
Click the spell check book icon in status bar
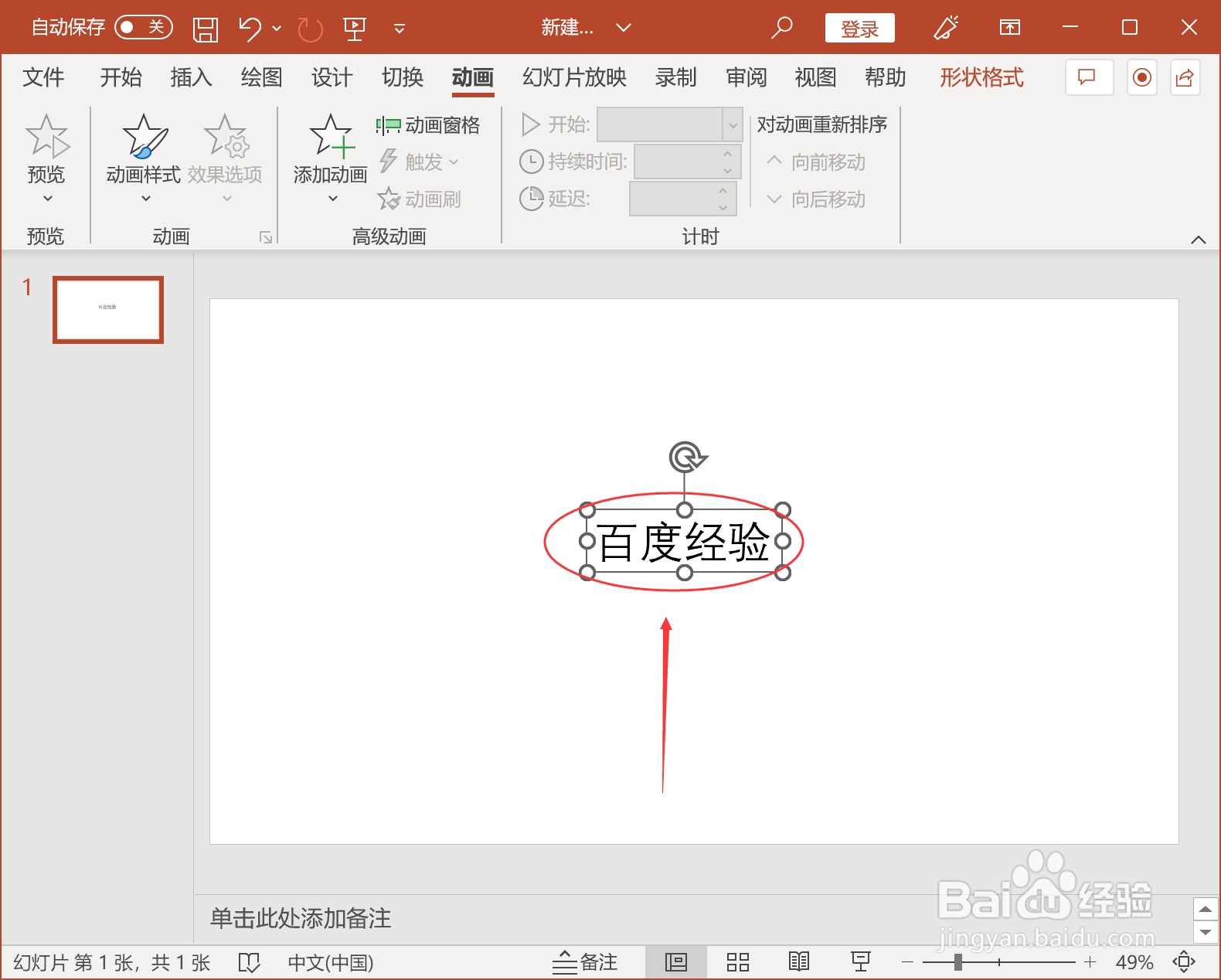(x=249, y=963)
